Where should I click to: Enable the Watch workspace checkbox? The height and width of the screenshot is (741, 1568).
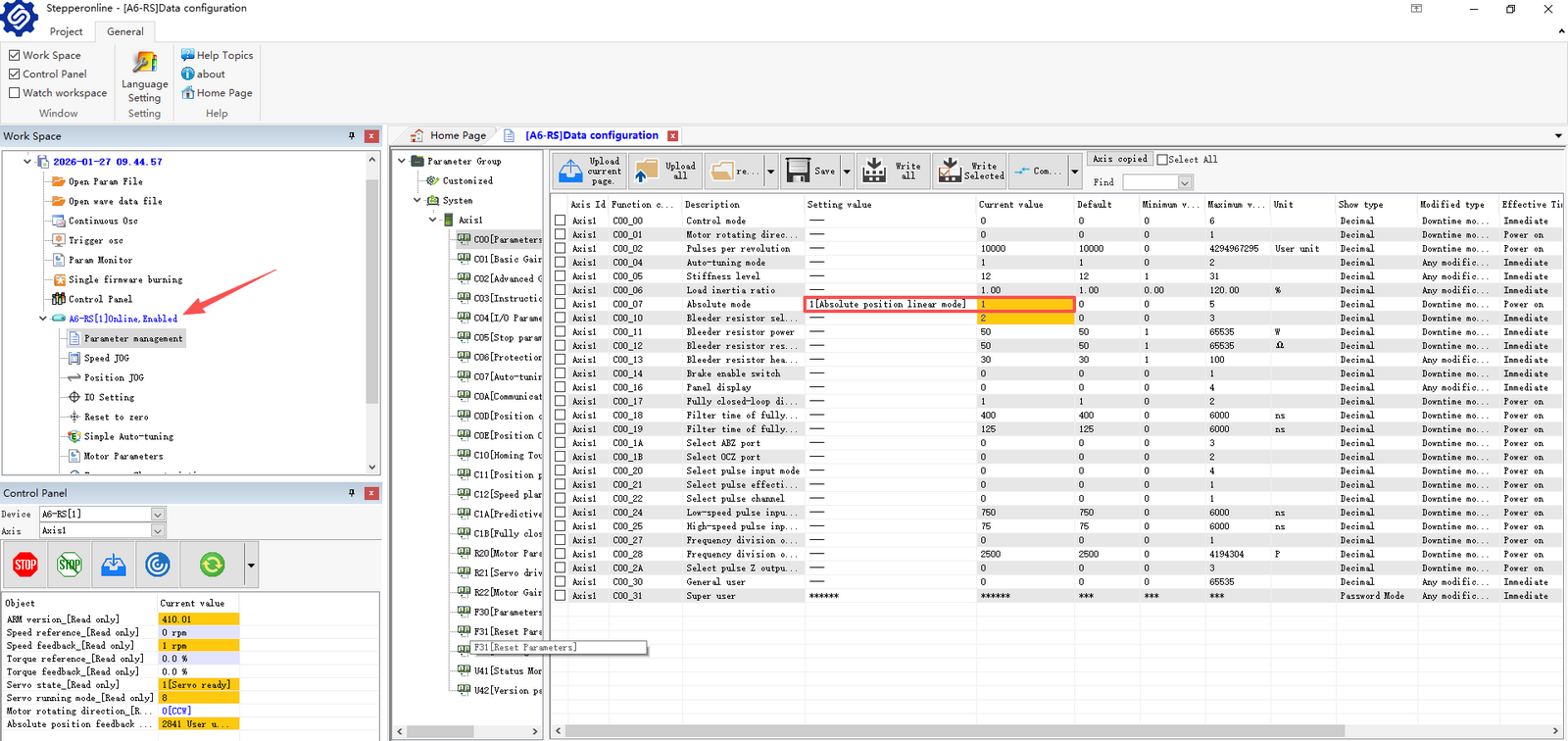[x=15, y=93]
